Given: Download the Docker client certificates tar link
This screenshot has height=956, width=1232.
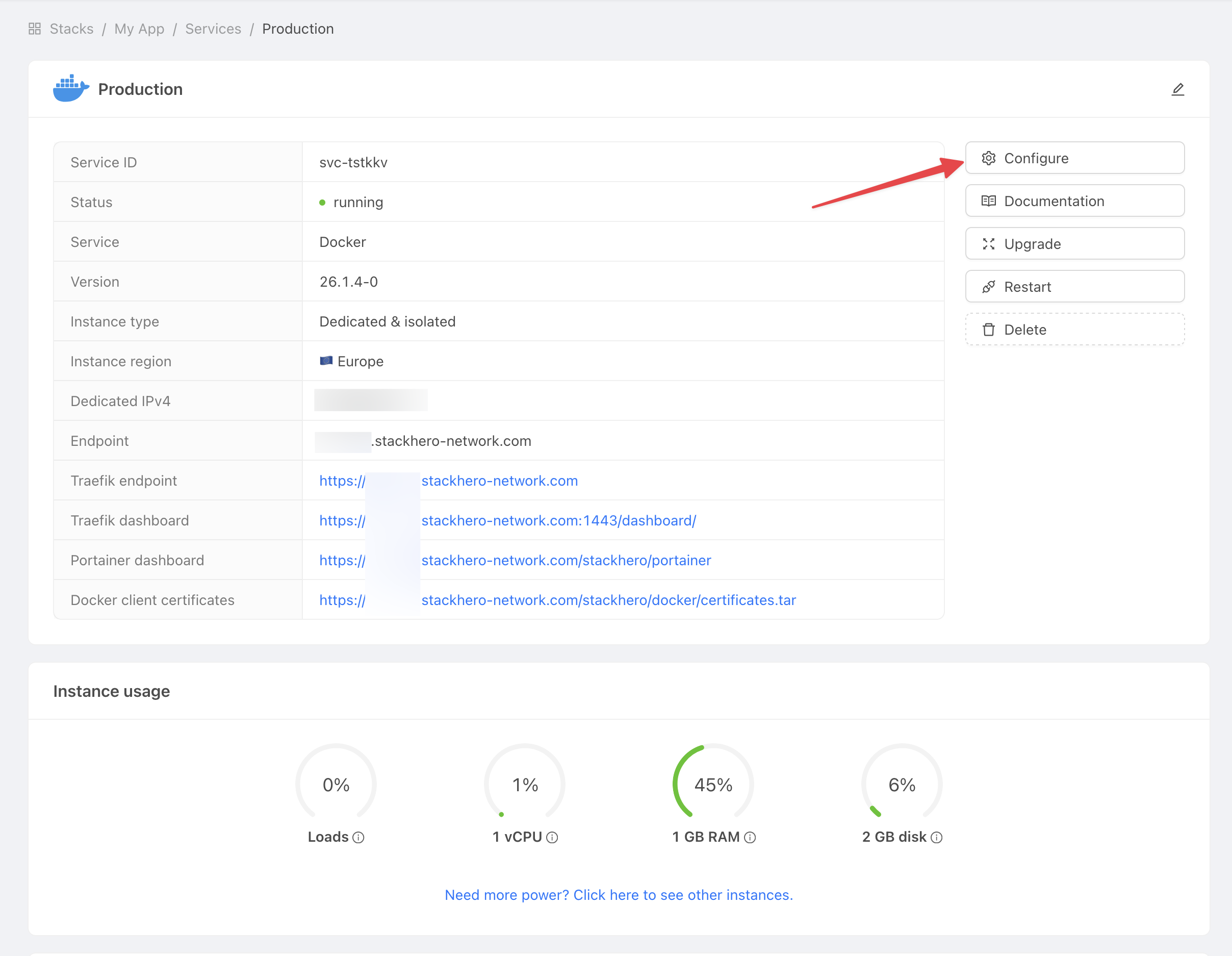Looking at the screenshot, I should [x=608, y=600].
